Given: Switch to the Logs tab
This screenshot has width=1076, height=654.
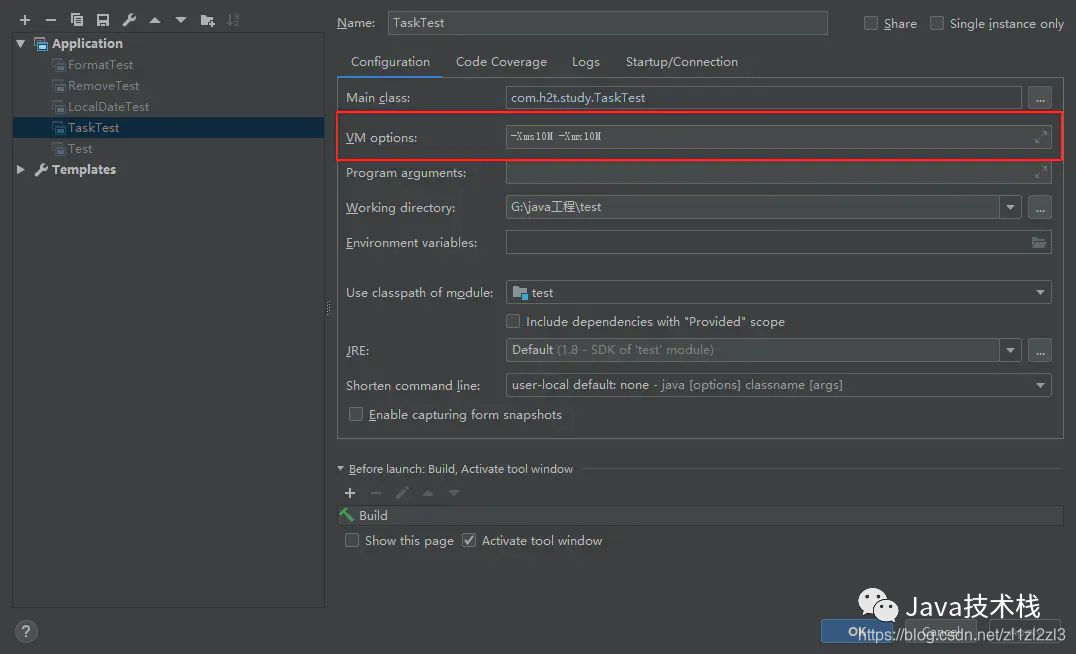Looking at the screenshot, I should click(585, 62).
